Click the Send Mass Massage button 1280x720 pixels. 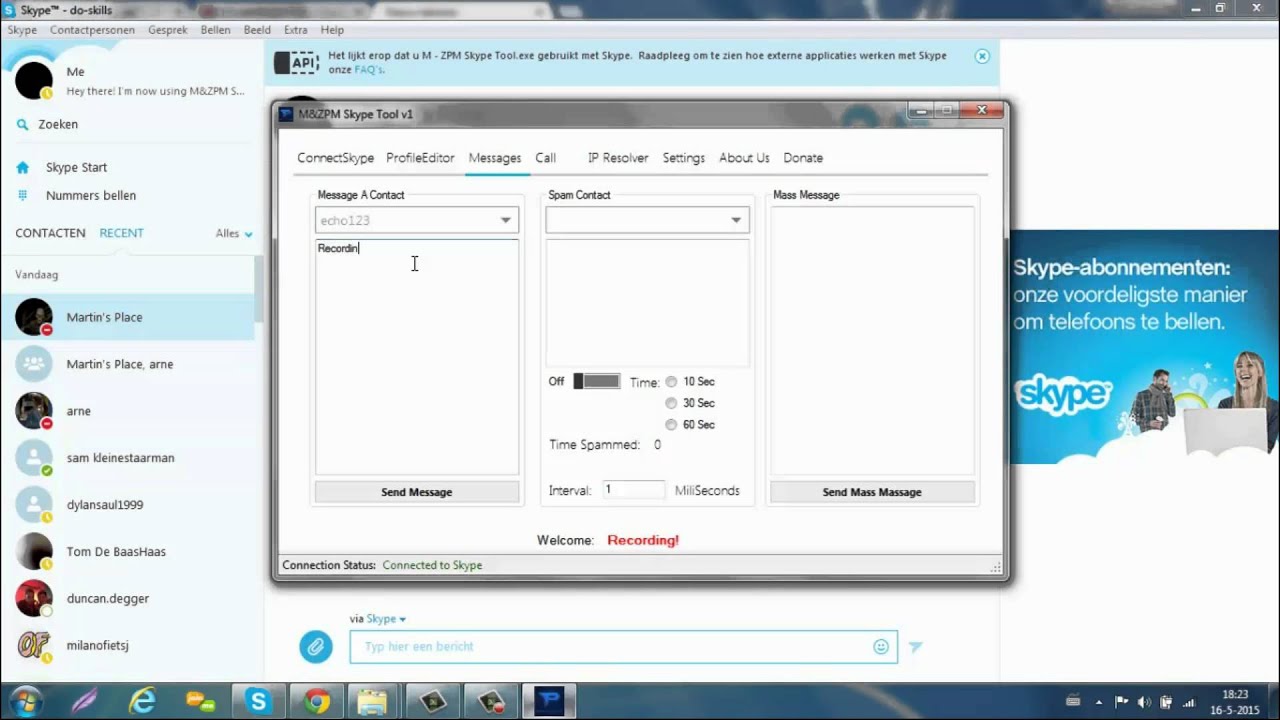(x=872, y=492)
